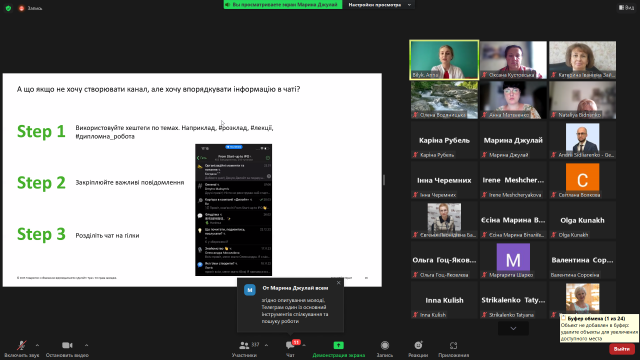
Task: Click Розділіть чат на гілки text
Action: (107, 236)
